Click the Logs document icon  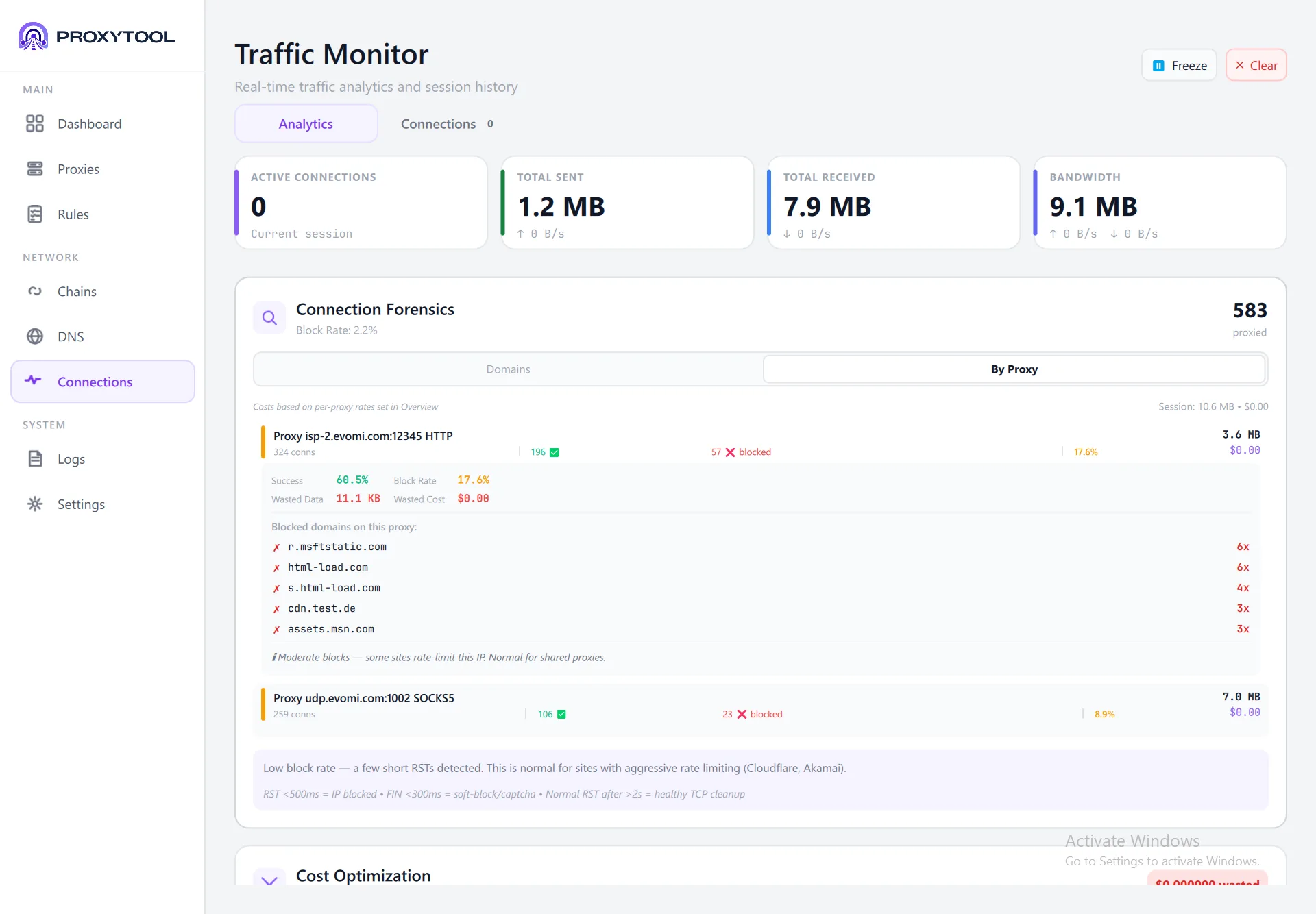point(35,458)
